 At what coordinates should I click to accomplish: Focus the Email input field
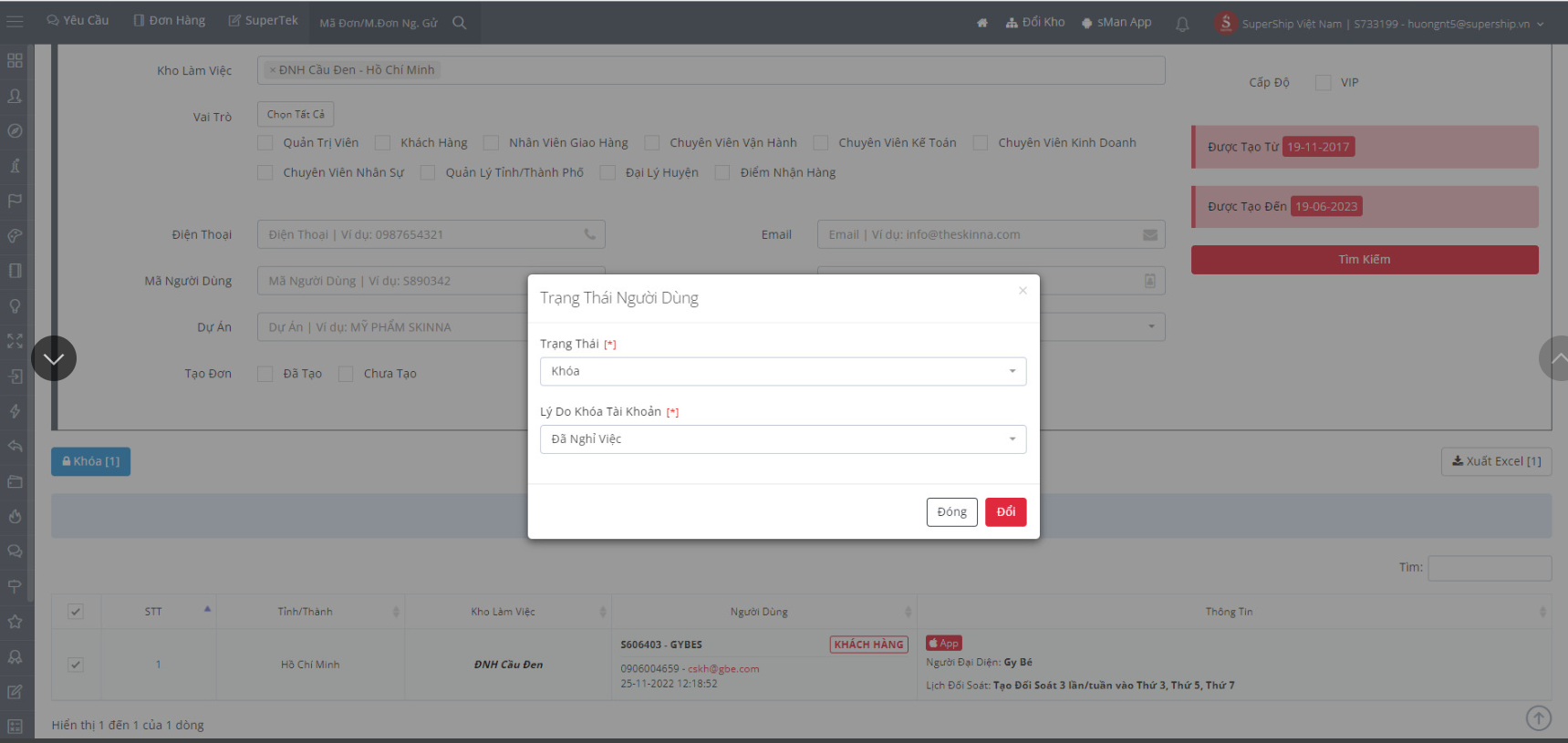click(991, 234)
